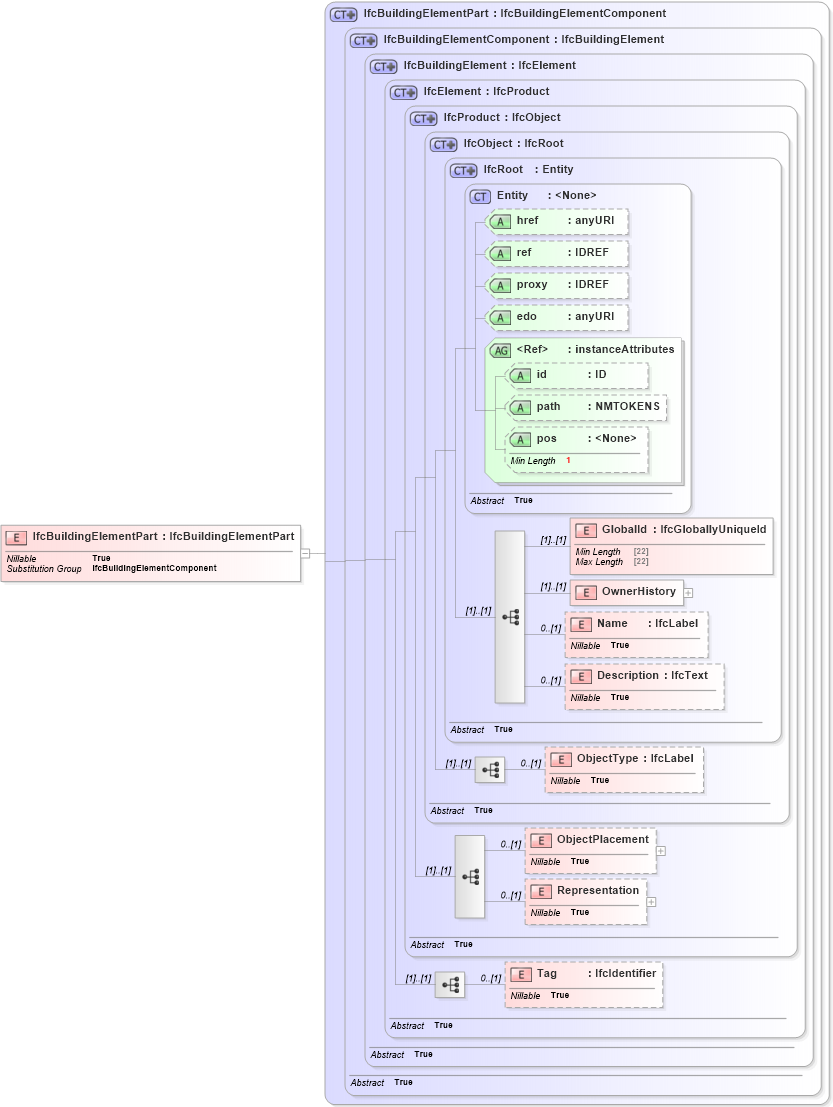
Task: Expand the ObjectPlacement element details
Action: click(660, 849)
